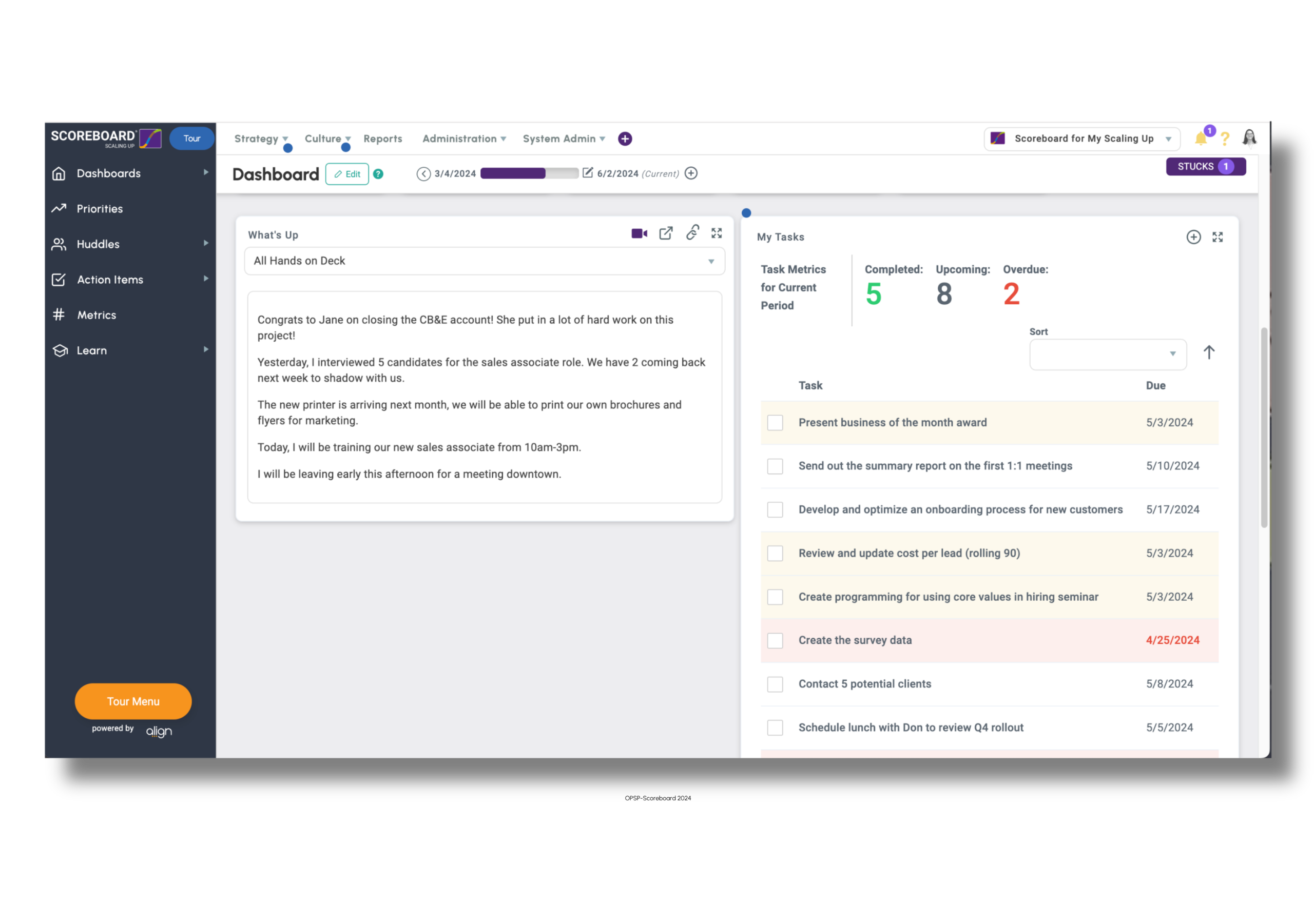Click the green help icon beside Edit
The height and width of the screenshot is (924, 1314).
pyautogui.click(x=378, y=174)
